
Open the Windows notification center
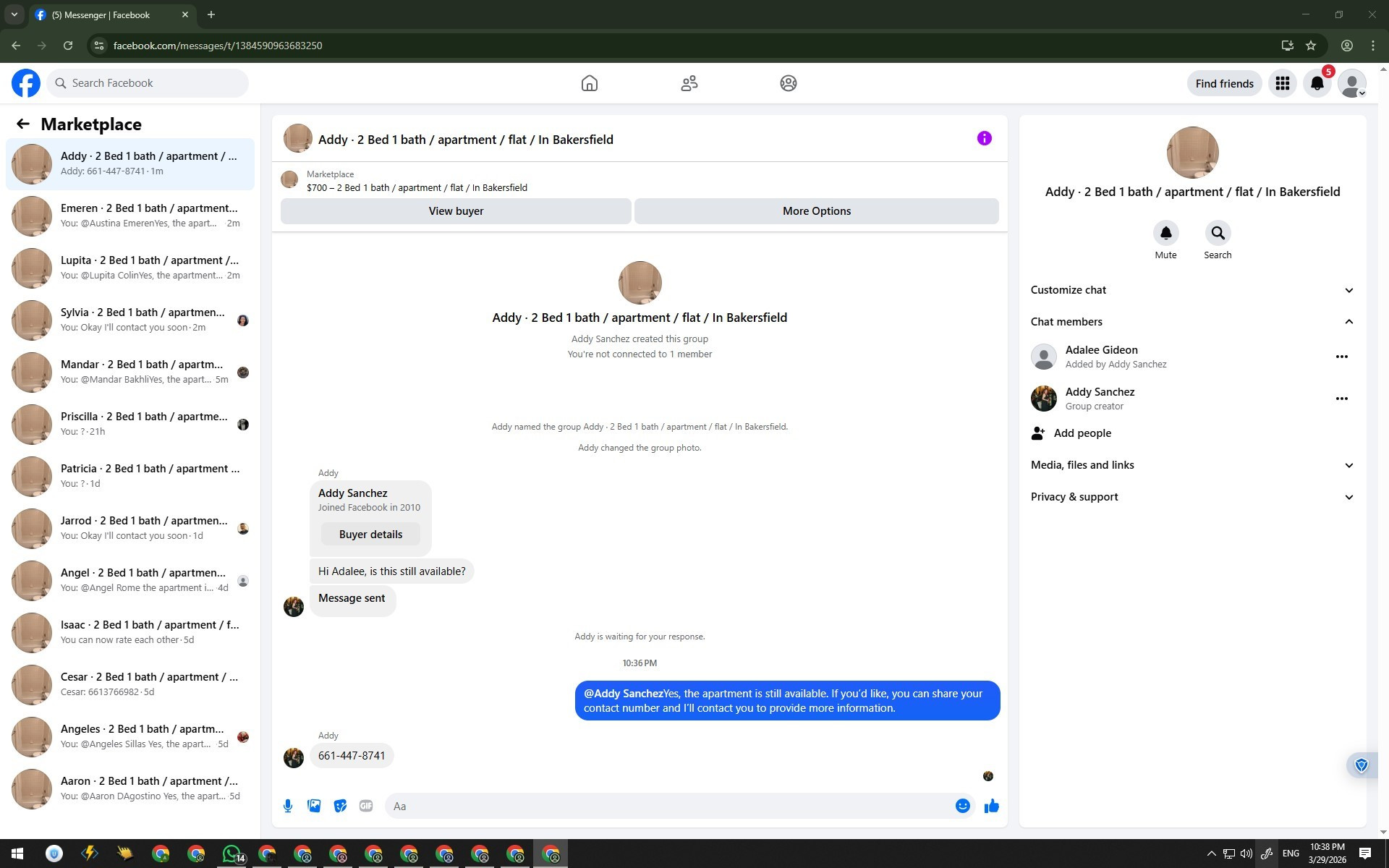(x=1365, y=854)
